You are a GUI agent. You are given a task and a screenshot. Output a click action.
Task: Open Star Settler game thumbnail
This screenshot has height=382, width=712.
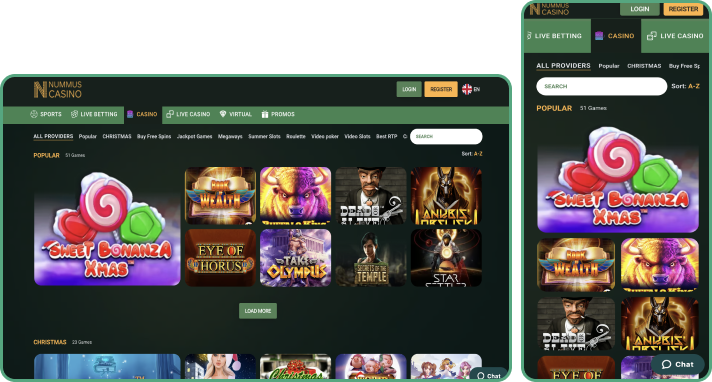click(446, 258)
